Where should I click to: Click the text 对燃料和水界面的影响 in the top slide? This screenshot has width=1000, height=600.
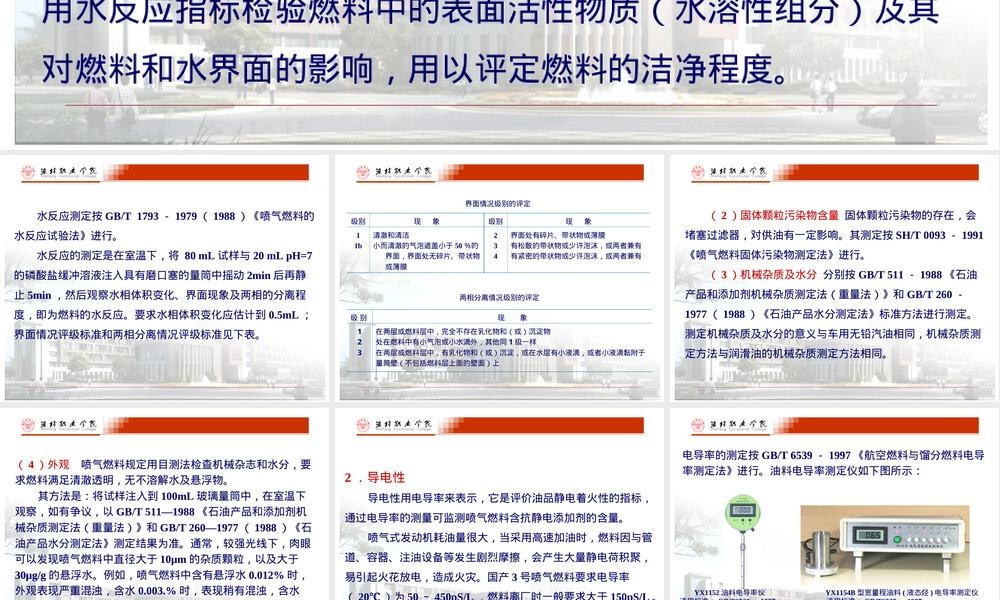(207, 69)
